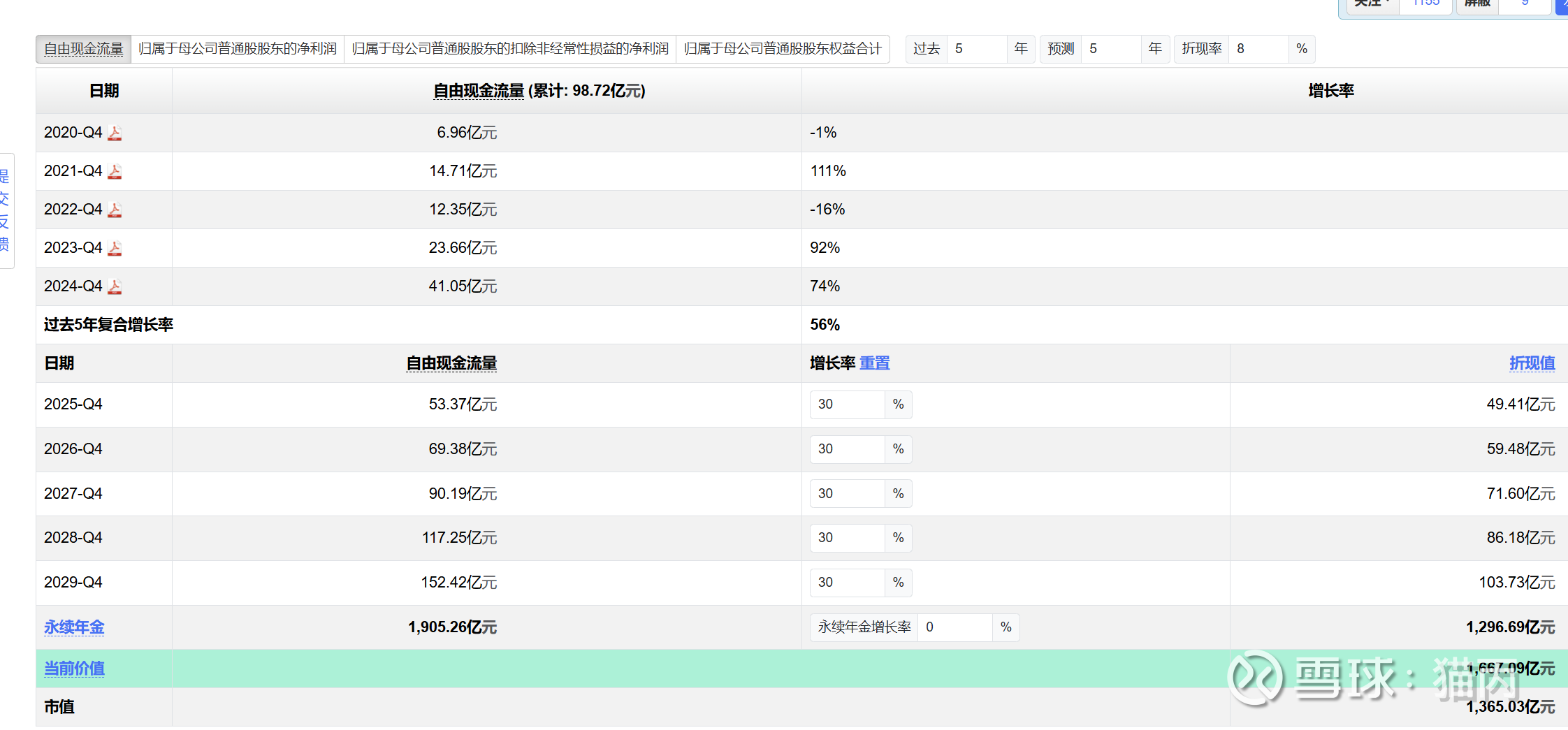Edit the 2025-Q4 growth rate field
The width and height of the screenshot is (1568, 730).
(x=847, y=404)
